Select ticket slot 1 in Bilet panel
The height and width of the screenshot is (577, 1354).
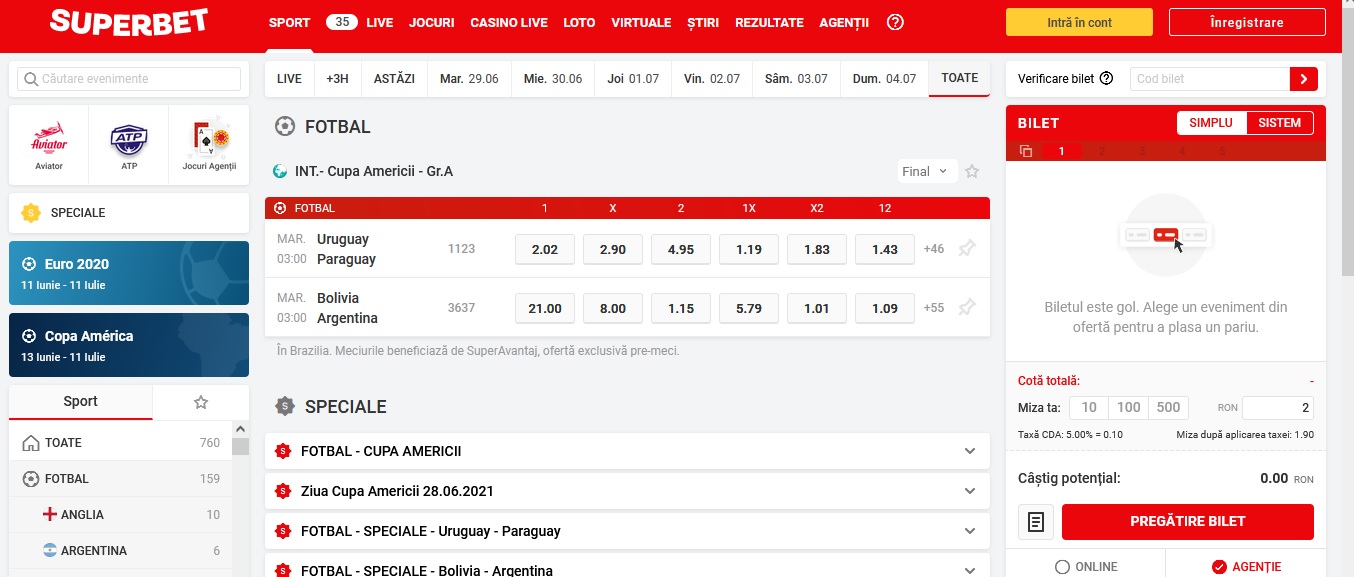(1062, 151)
